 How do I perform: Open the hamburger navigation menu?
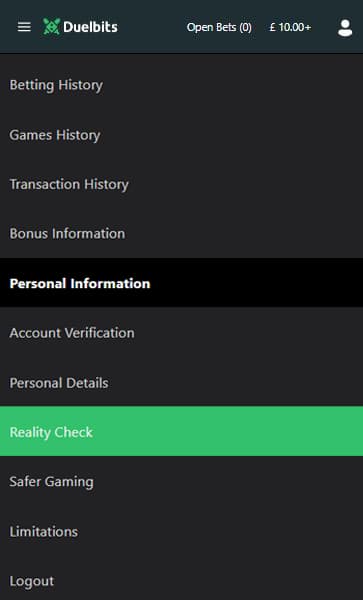point(24,27)
